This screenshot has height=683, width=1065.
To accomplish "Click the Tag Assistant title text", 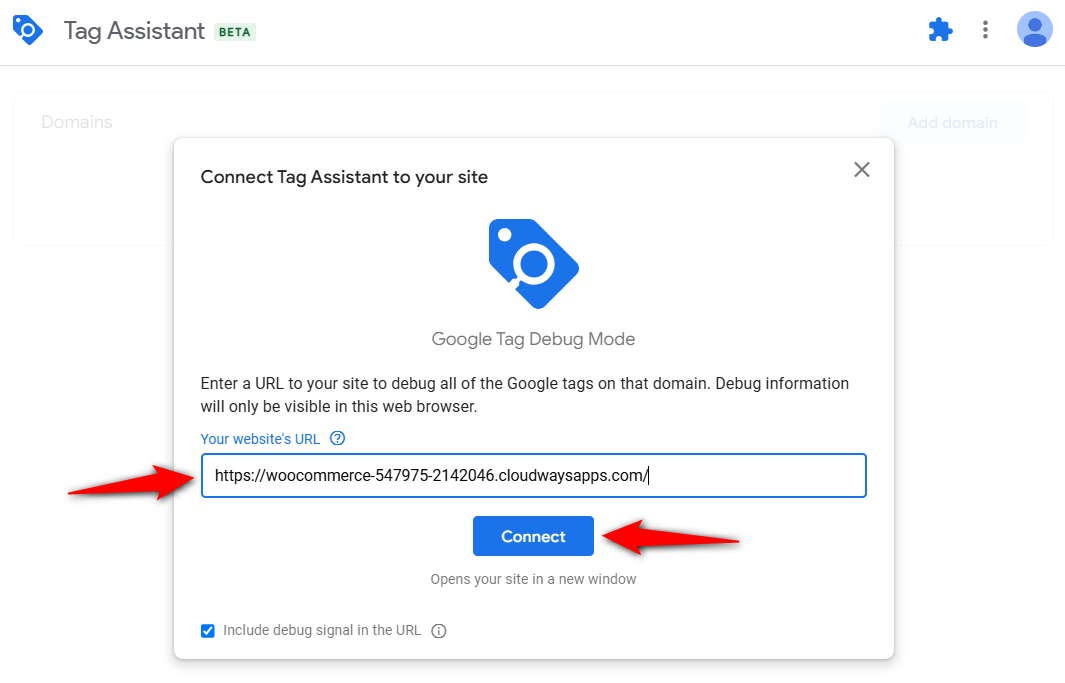I will (134, 31).
